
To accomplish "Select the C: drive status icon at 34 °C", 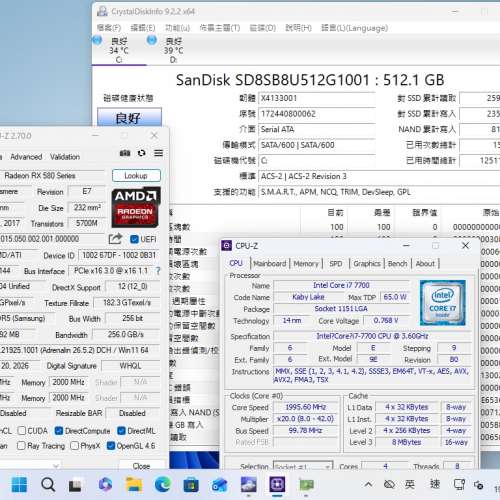I will [97, 40].
